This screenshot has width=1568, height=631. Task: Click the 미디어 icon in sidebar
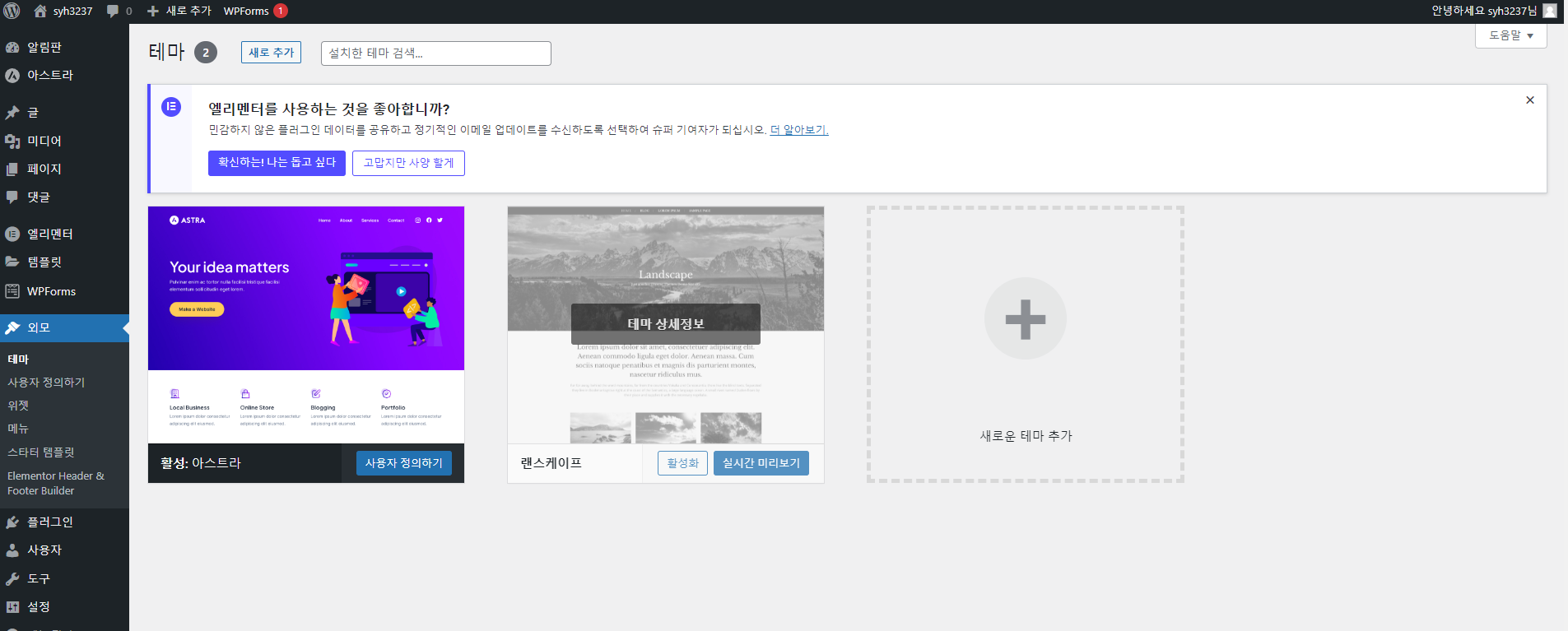click(x=12, y=141)
